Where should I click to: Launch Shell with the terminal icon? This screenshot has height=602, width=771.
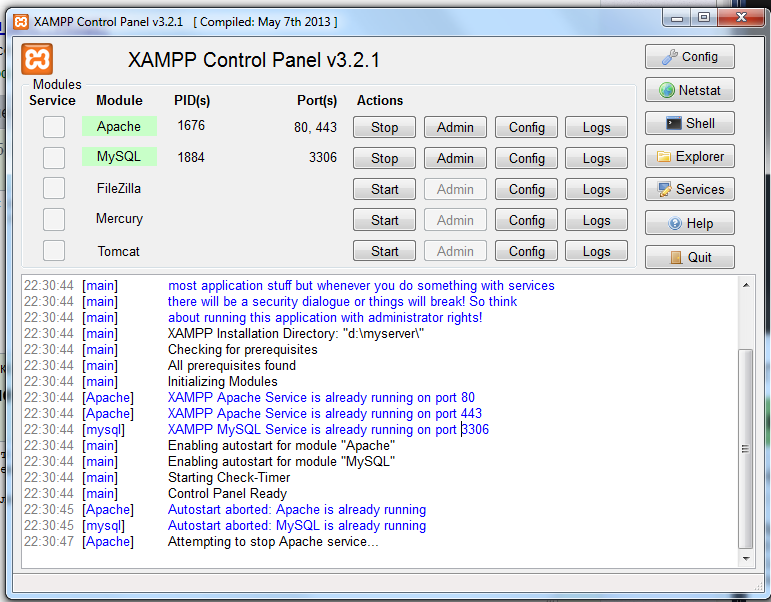pyautogui.click(x=689, y=123)
